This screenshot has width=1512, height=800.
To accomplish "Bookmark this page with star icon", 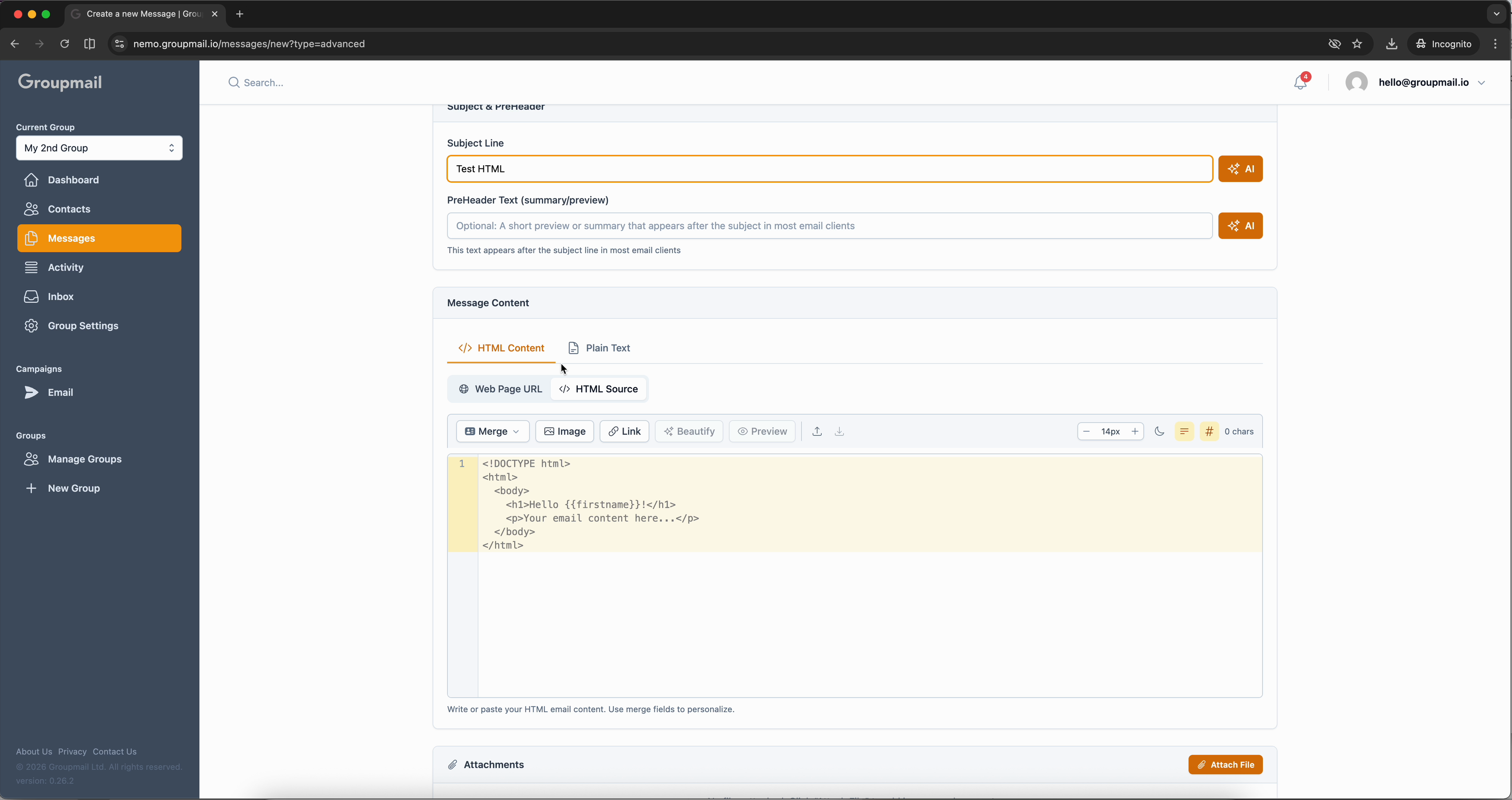I will coord(1357,44).
